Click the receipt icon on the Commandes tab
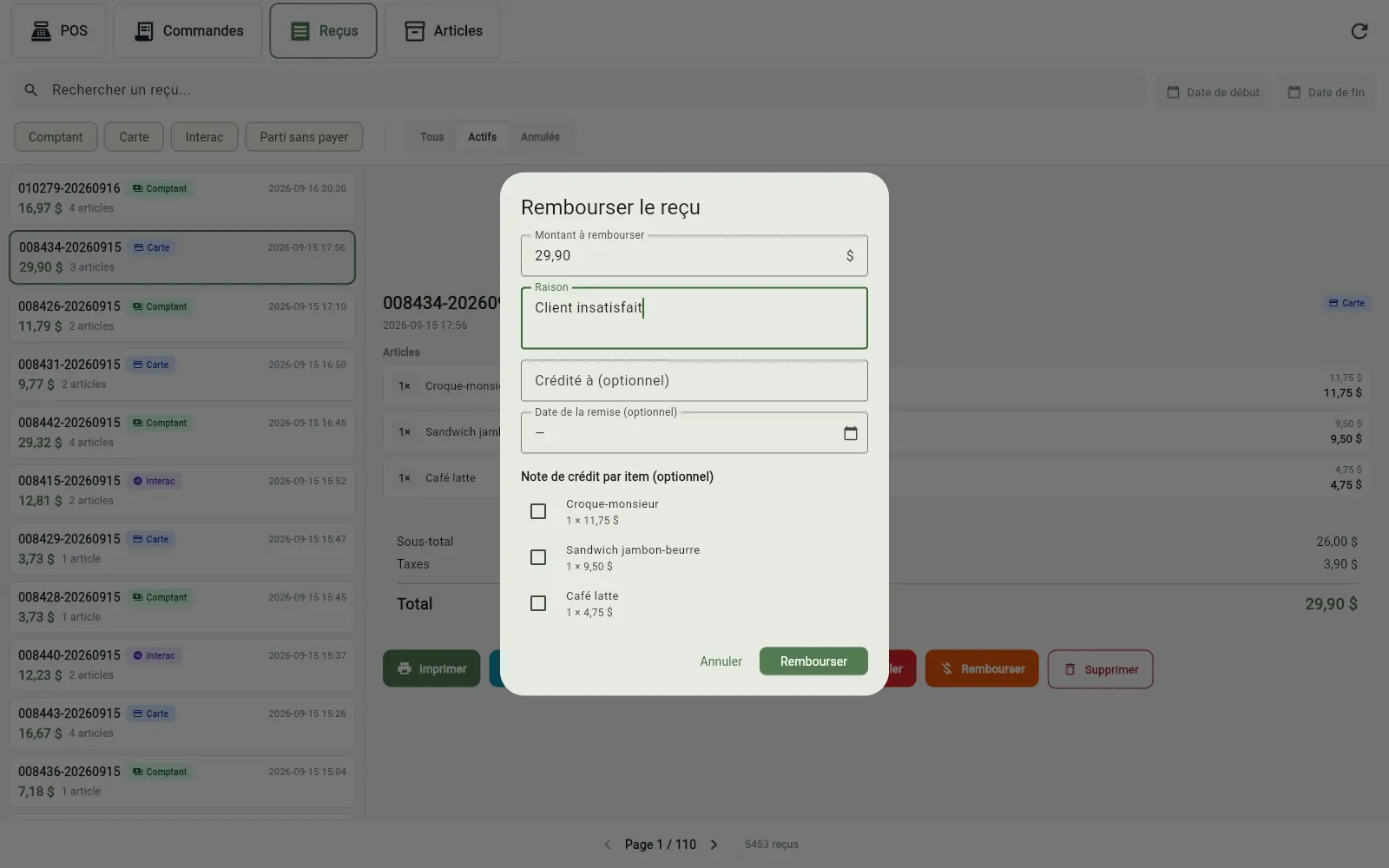The height and width of the screenshot is (868, 1389). pos(144,31)
